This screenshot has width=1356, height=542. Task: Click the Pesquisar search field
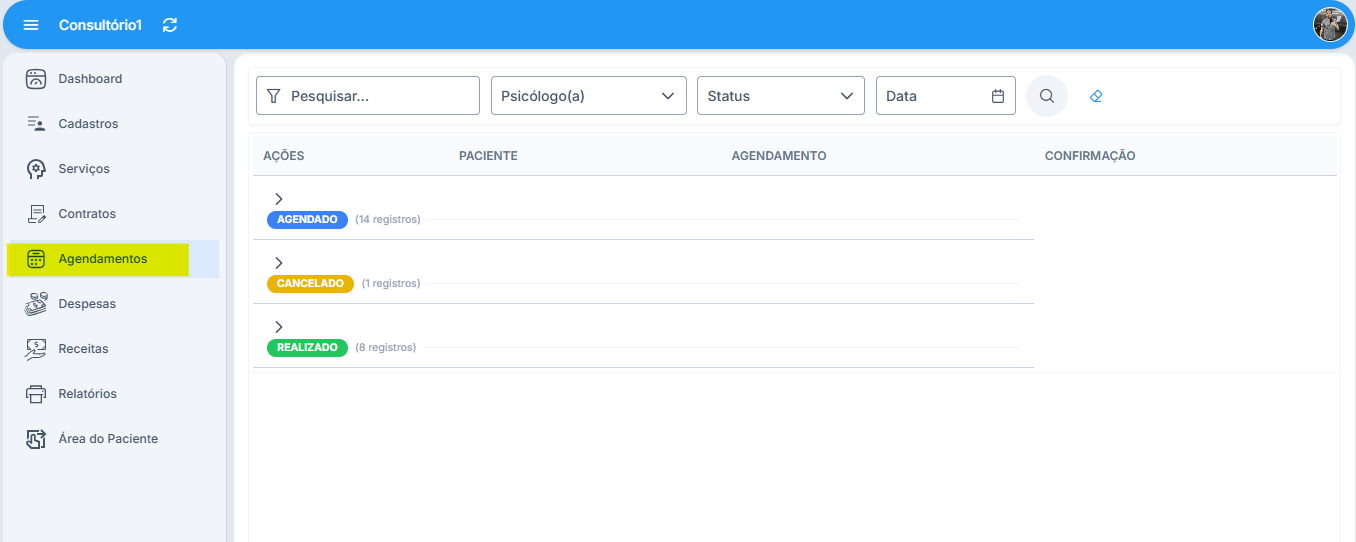click(380, 96)
